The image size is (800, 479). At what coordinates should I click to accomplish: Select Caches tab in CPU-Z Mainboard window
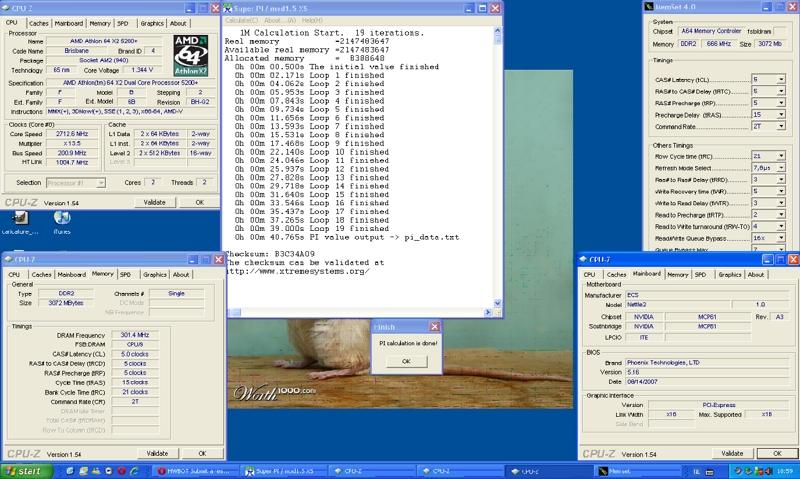(x=616, y=274)
